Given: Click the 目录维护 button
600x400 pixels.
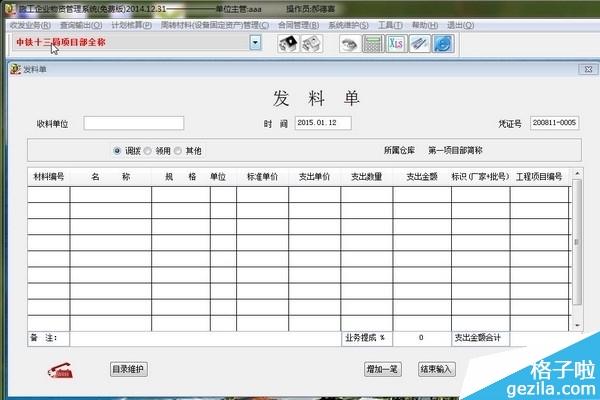Looking at the screenshot, I should point(128,369).
